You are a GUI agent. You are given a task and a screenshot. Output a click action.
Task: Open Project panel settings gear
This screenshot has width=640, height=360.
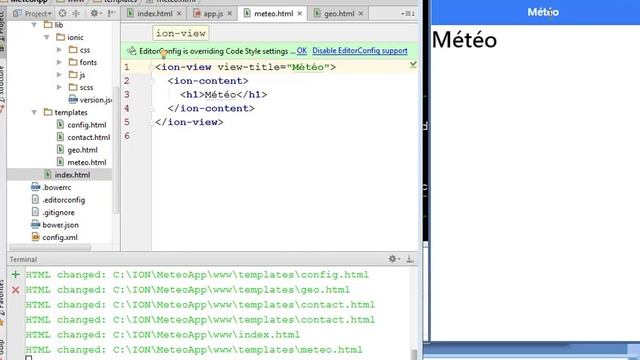(x=95, y=13)
